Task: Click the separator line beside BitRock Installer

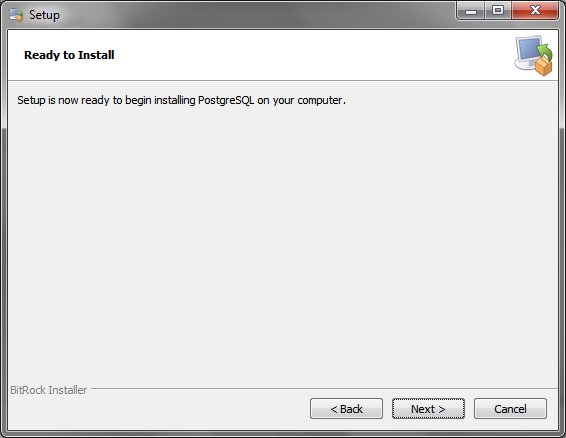Action: [x=324, y=389]
